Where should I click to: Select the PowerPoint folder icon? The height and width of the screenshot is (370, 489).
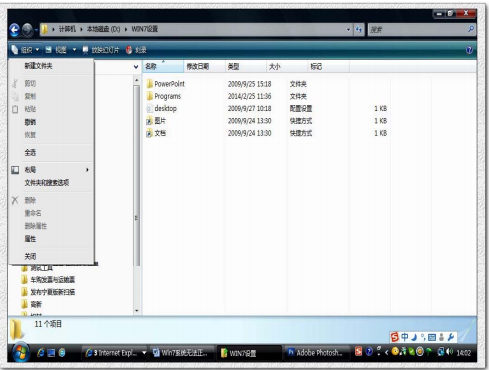[x=150, y=84]
